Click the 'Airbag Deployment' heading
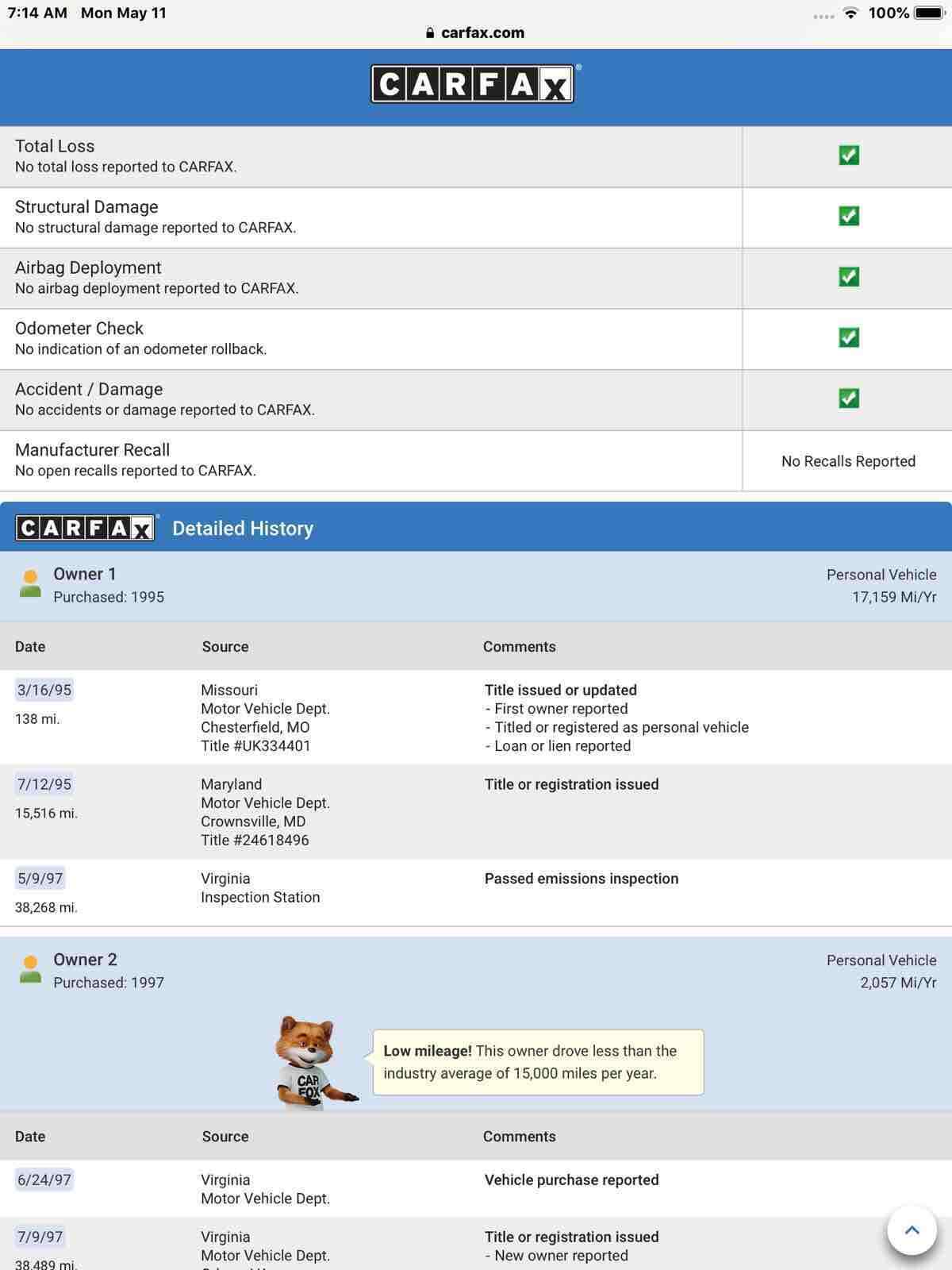Screen dimensions: 952x1270 pos(88,267)
